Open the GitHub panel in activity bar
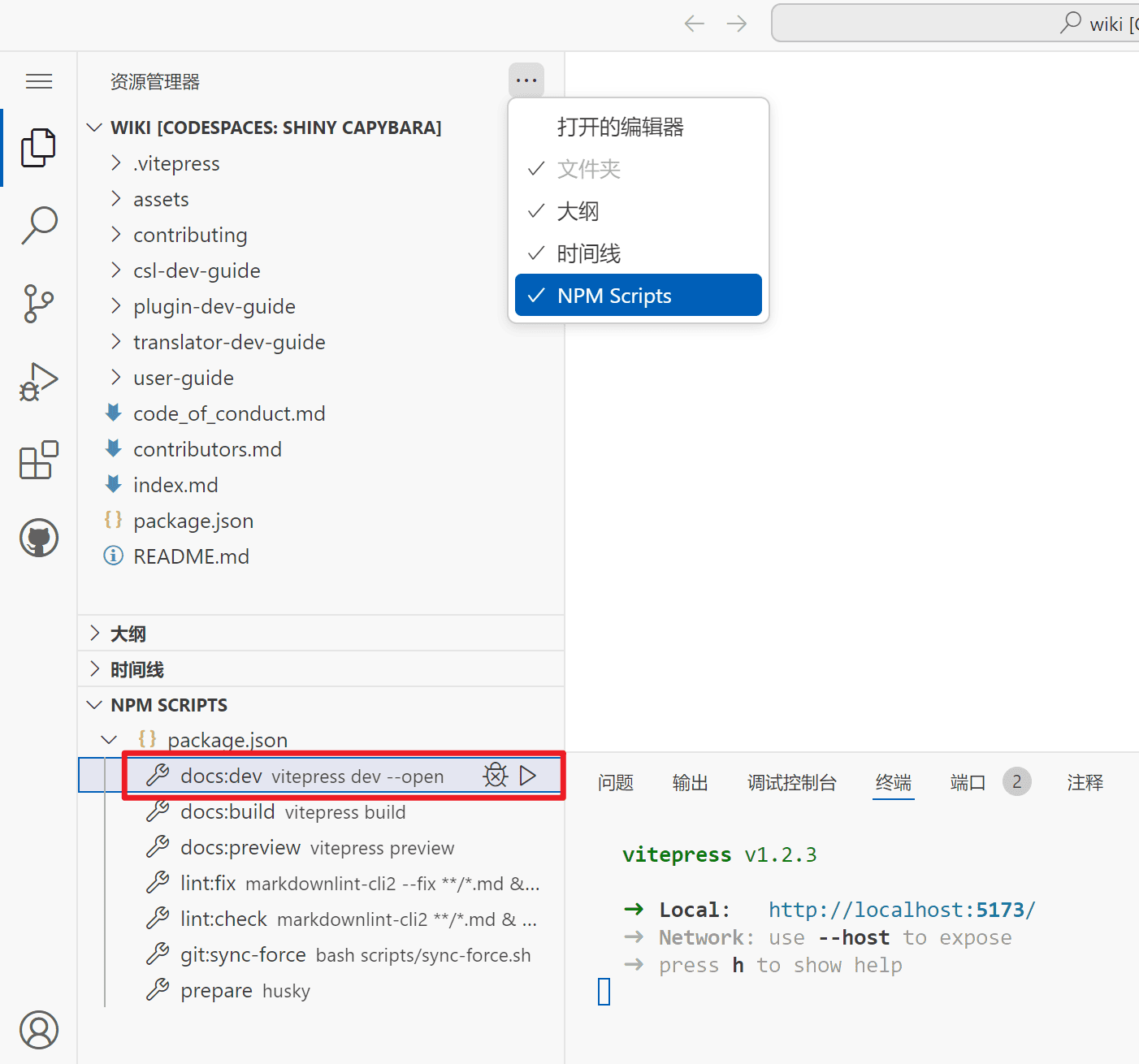 click(38, 538)
